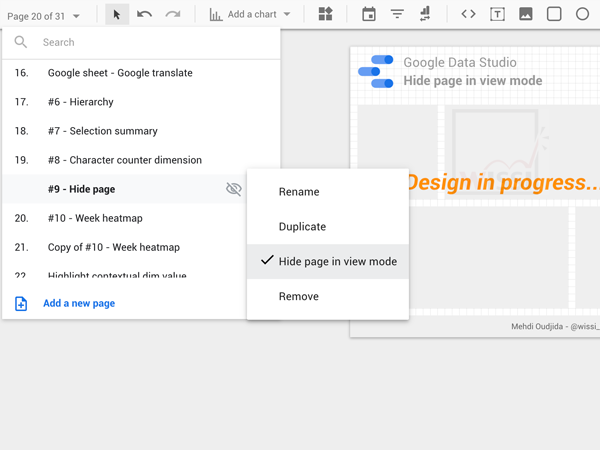Insert a URL embed element
The height and width of the screenshot is (450, 600).
point(468,14)
